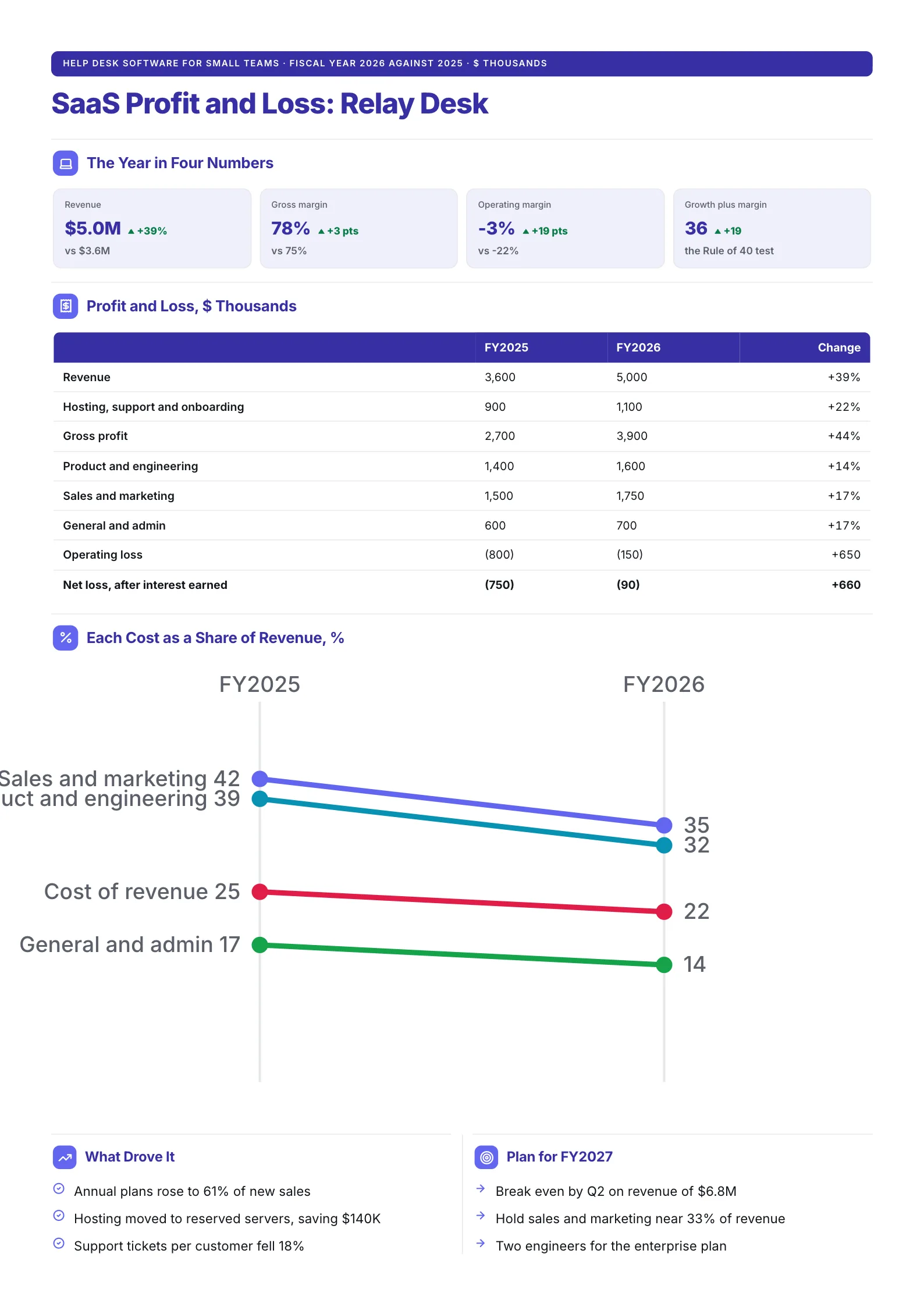Click the Hosting, support and onboarding row label

tap(154, 407)
